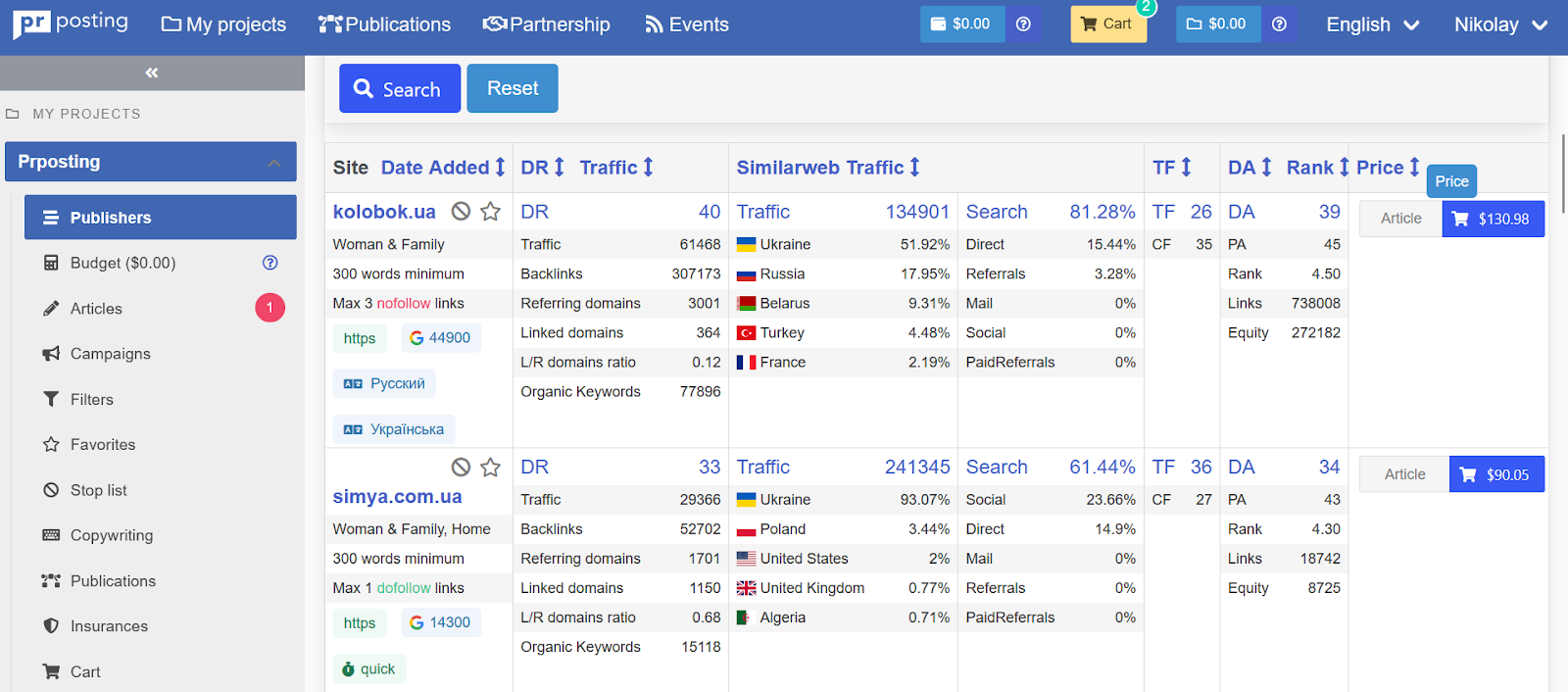Select Publishers in sidebar

(x=161, y=218)
